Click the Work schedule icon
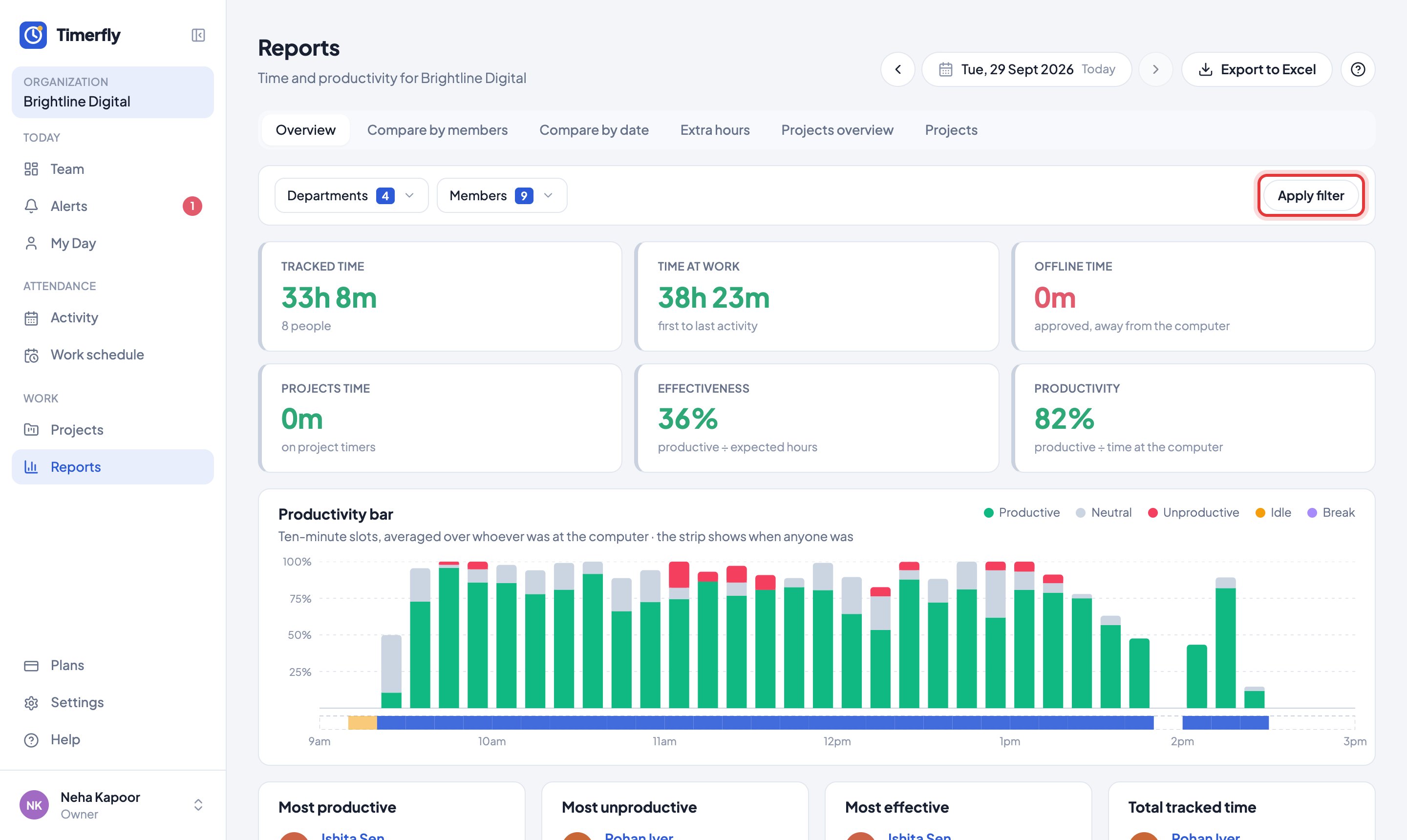The height and width of the screenshot is (840, 1407). [31, 355]
